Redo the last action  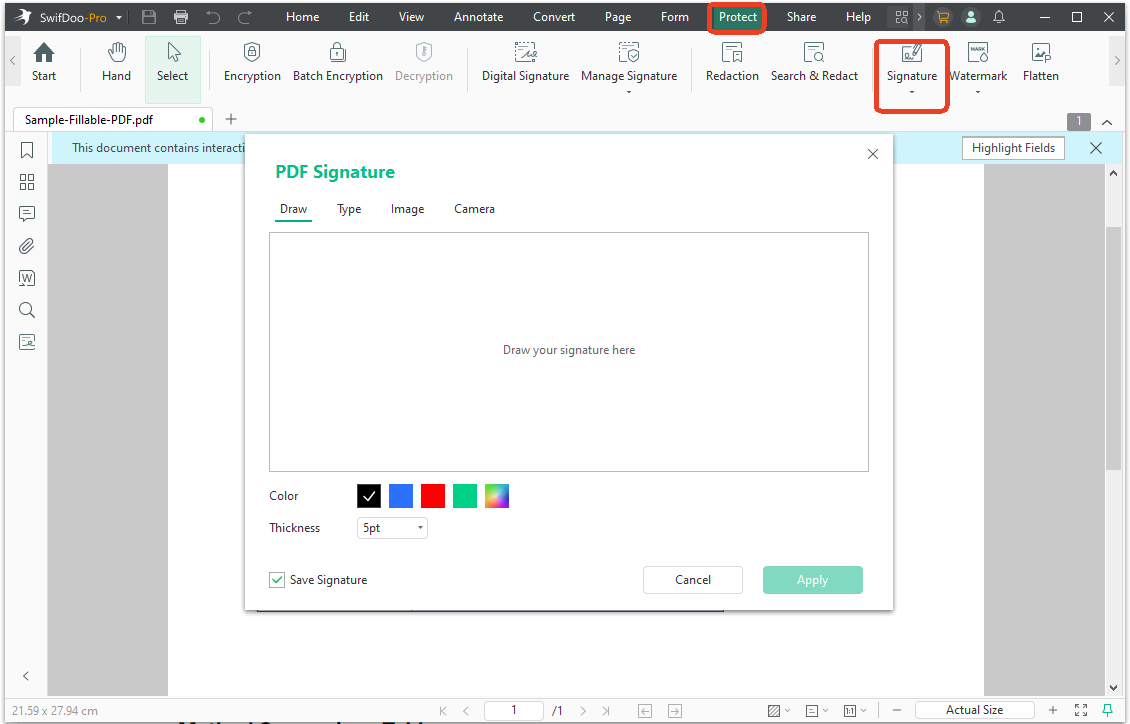coord(245,17)
